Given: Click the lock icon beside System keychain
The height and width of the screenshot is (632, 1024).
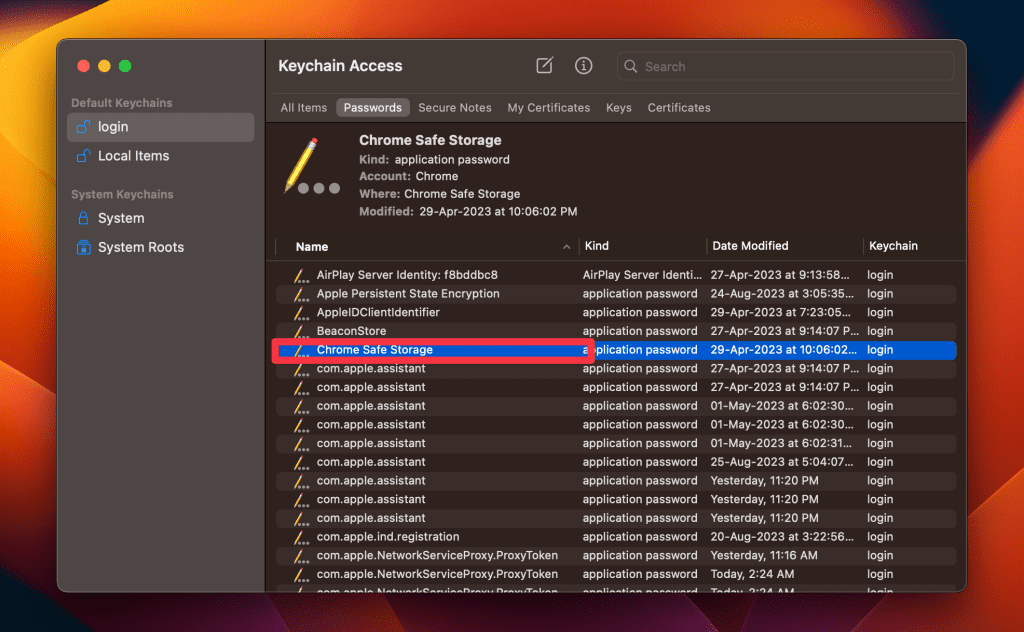Looking at the screenshot, I should (84, 218).
